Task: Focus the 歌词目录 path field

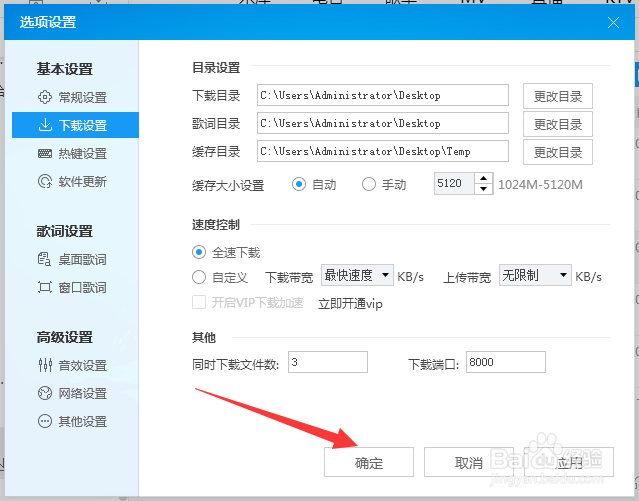Action: (383, 123)
